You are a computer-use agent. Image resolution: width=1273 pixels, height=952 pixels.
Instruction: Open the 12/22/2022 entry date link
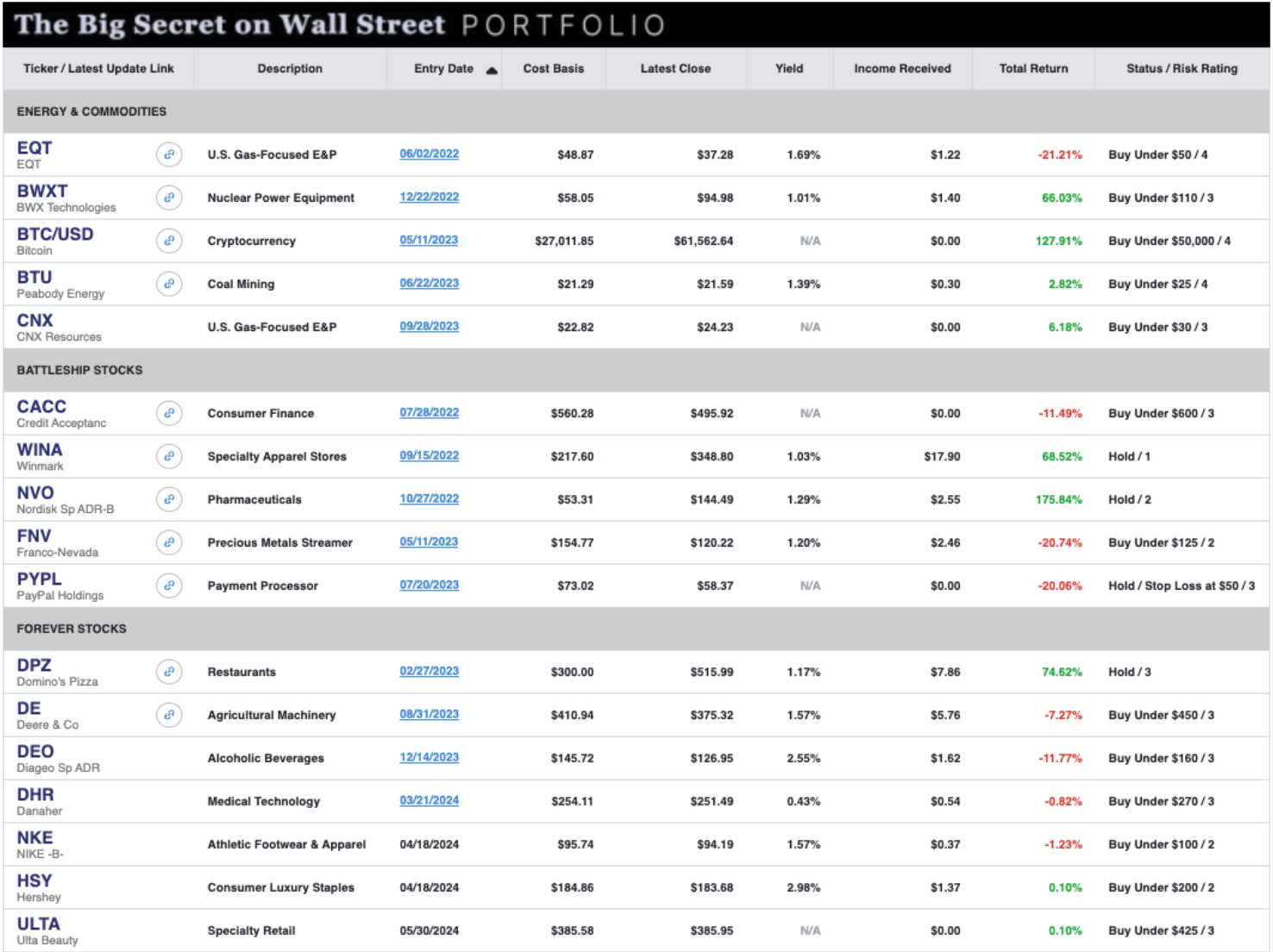pos(430,197)
